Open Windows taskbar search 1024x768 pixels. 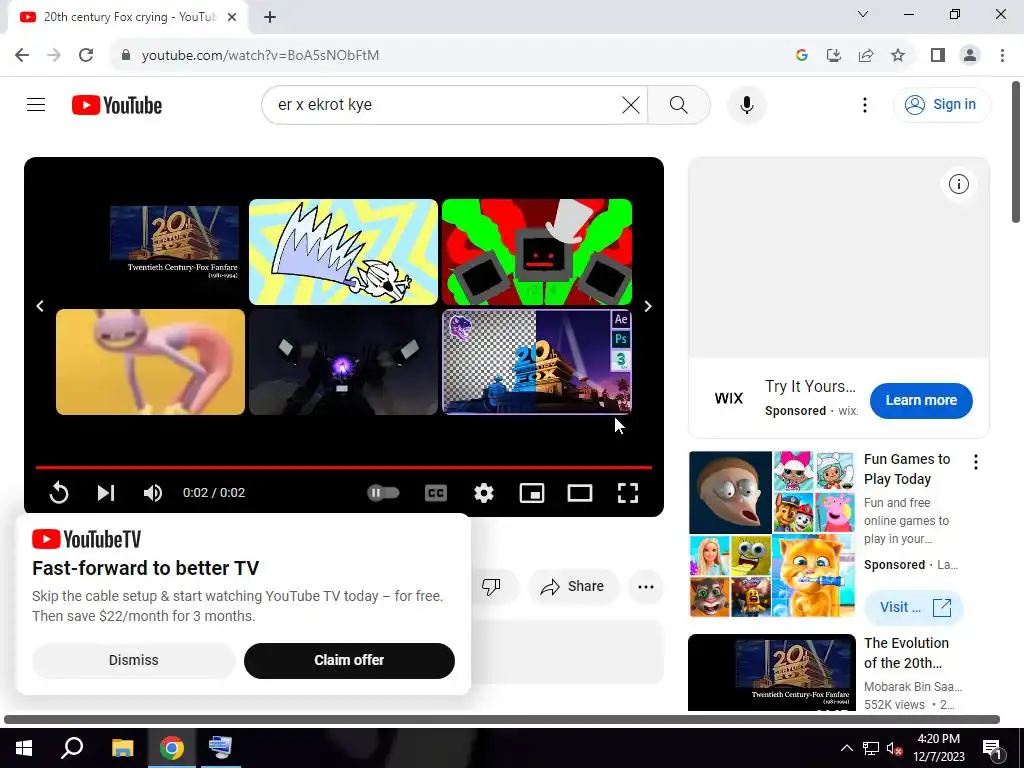tap(72, 748)
